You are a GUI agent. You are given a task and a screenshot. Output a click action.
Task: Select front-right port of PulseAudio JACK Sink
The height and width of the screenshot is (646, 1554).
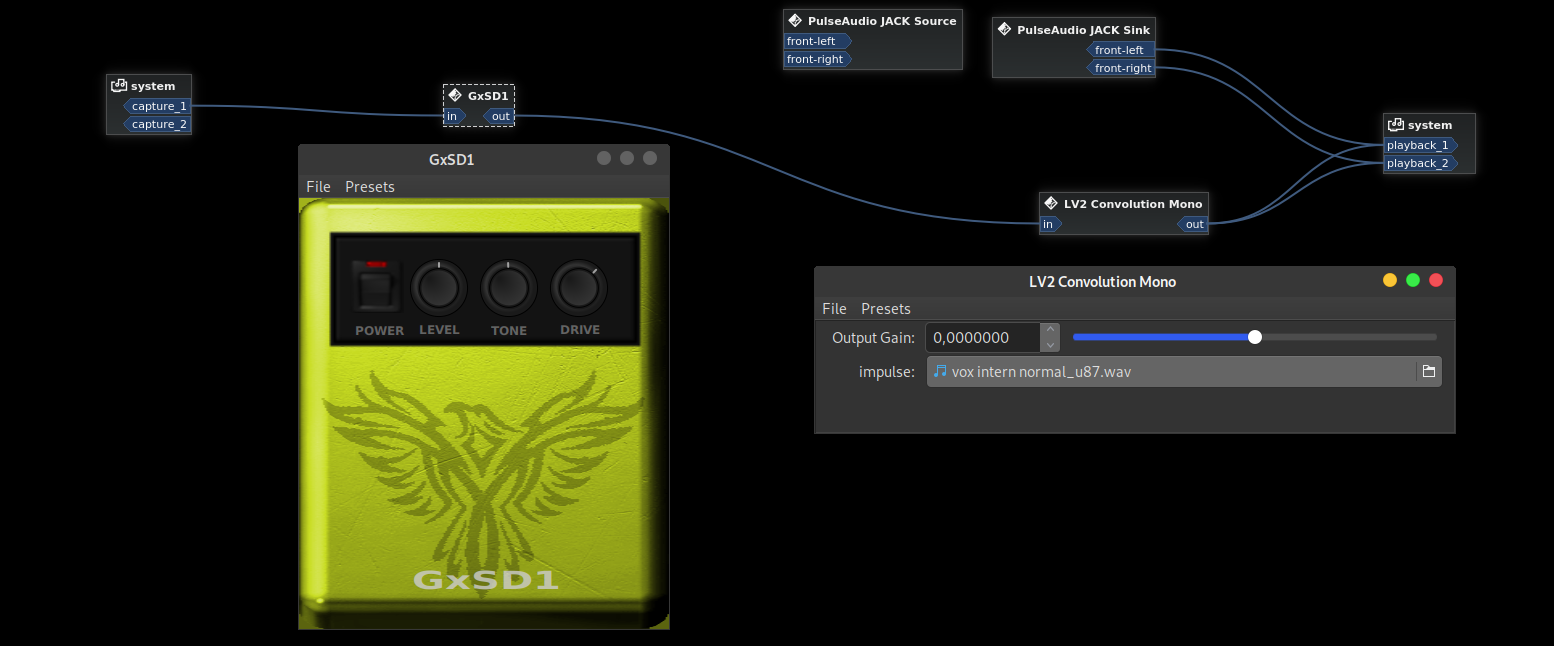(1121, 68)
